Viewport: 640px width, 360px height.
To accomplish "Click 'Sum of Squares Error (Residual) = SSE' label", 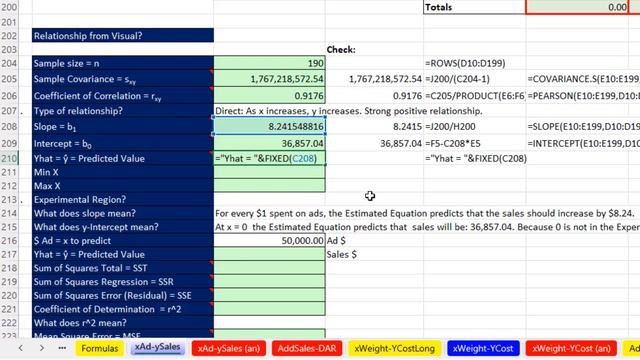I will tap(112, 295).
